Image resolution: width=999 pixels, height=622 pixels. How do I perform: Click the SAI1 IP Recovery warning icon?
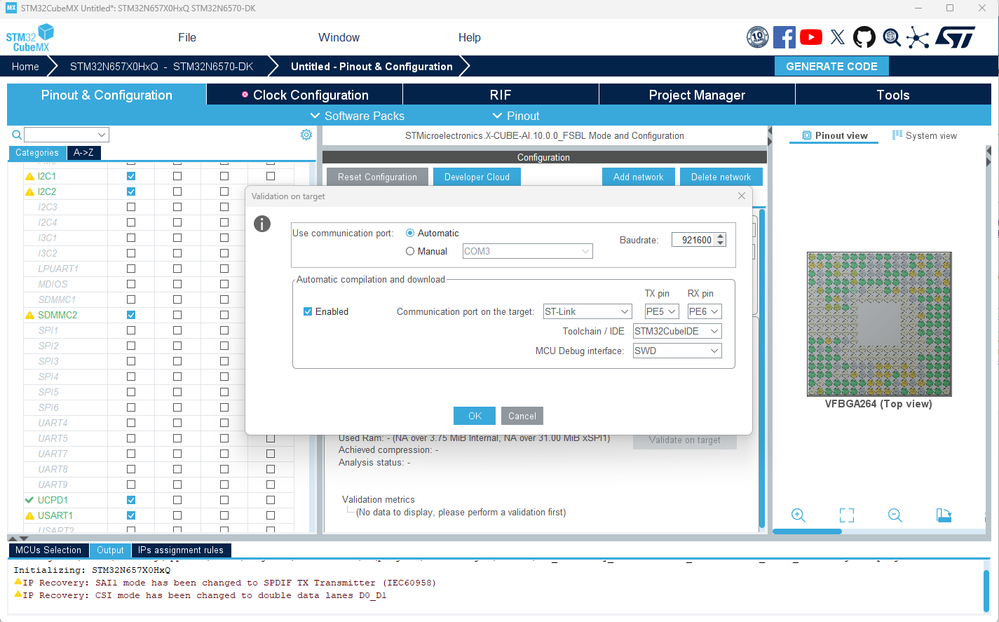18,582
